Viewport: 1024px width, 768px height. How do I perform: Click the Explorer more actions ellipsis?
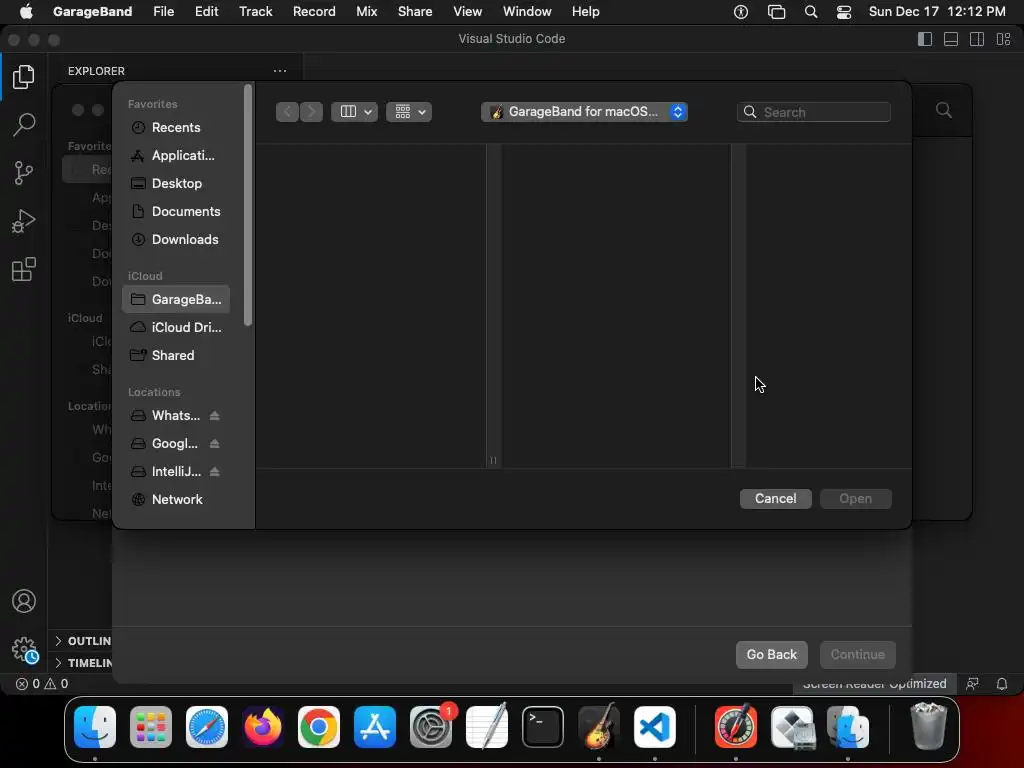click(x=280, y=71)
